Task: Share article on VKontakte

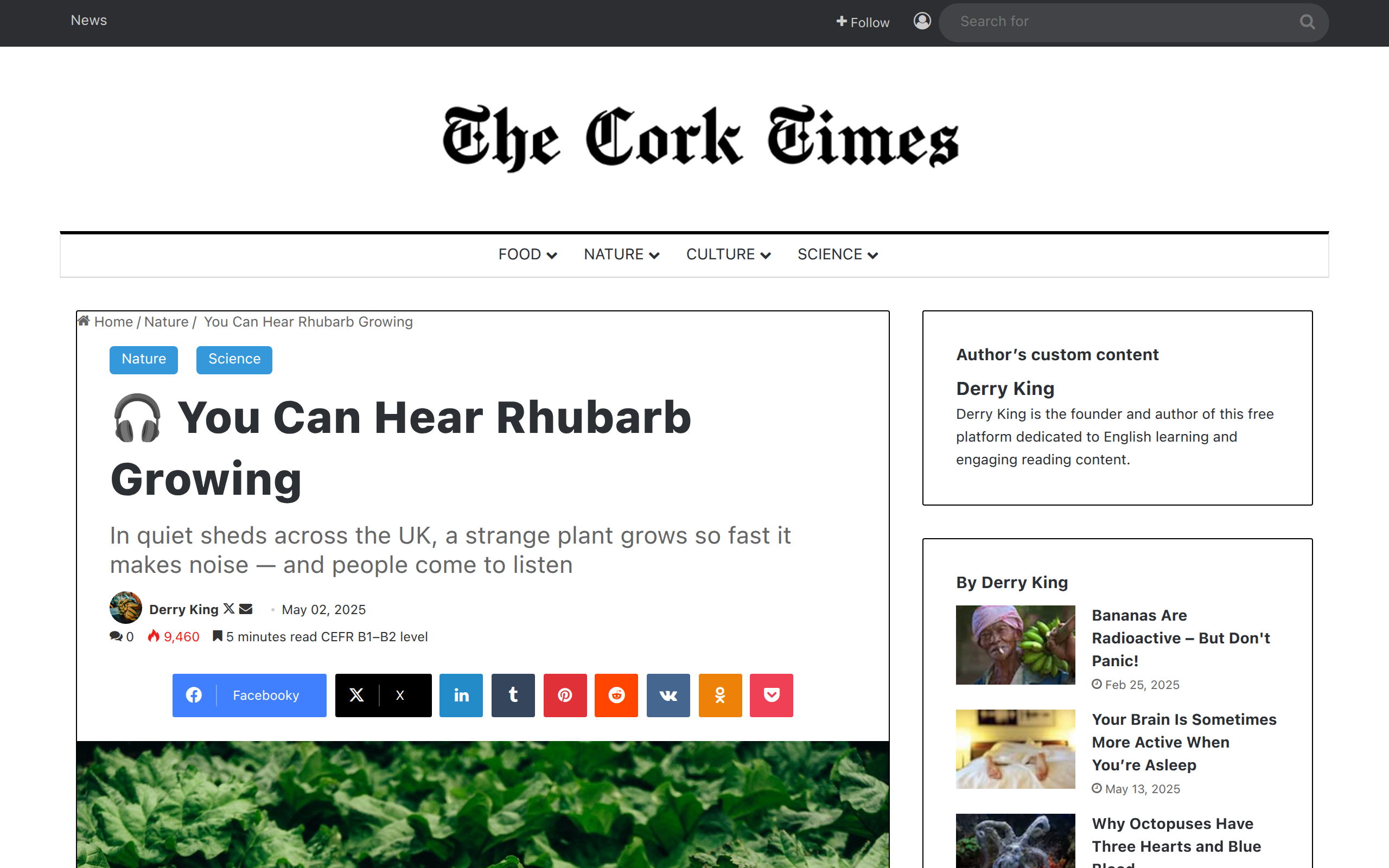Action: pos(668,695)
